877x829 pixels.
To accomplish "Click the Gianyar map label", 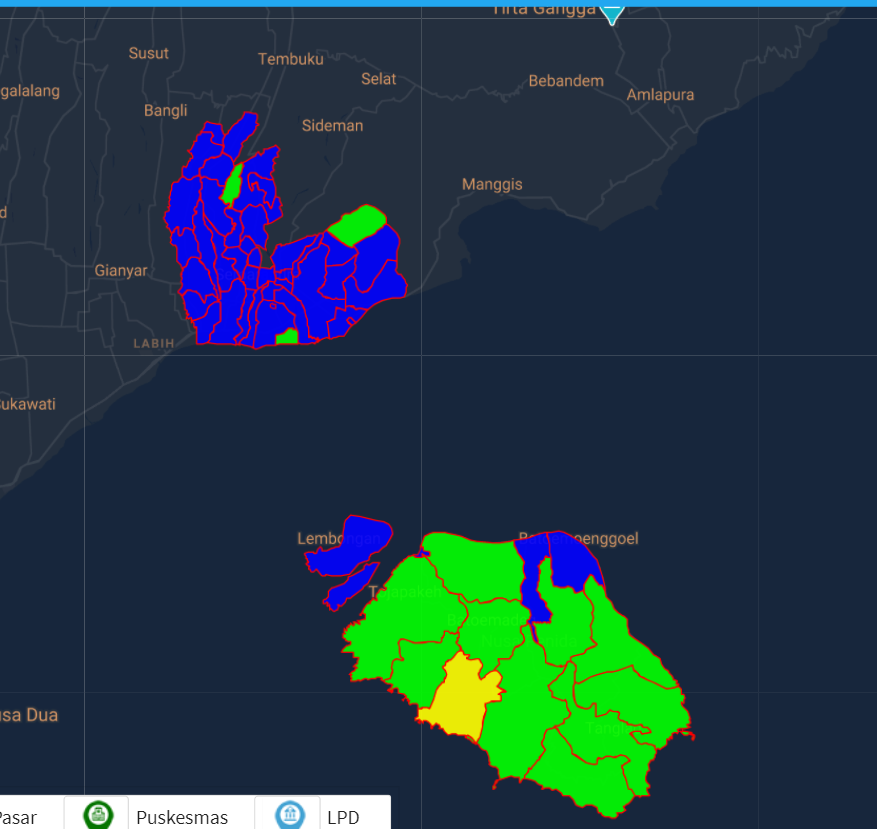I will point(121,270).
